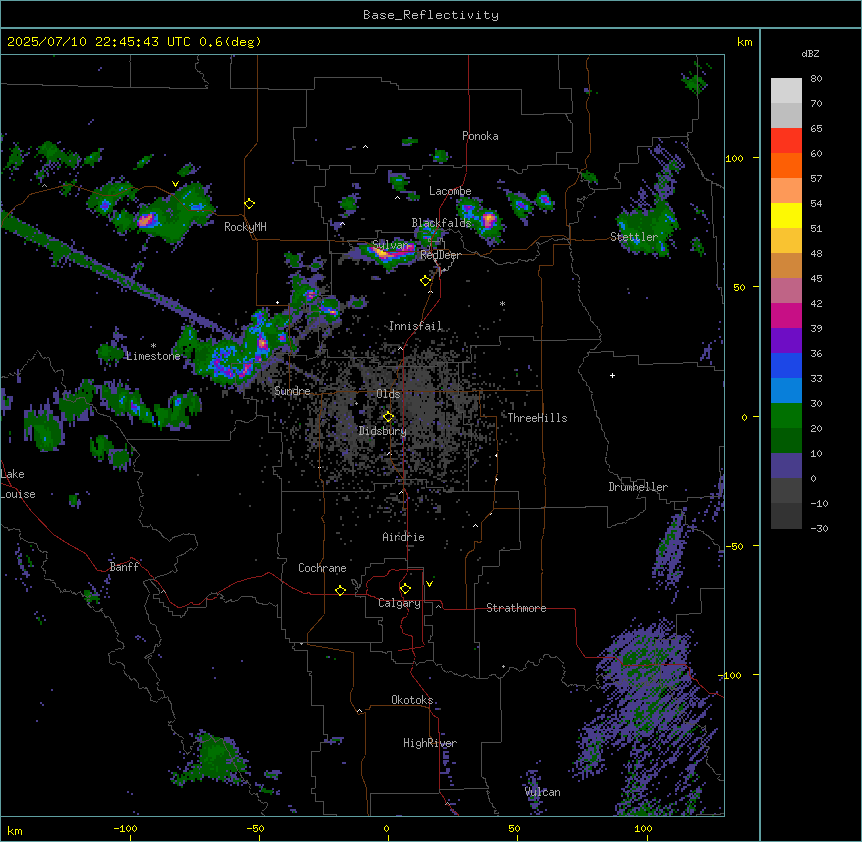Select the Lacombe city label
Screen dimensions: 862x842
450,191
